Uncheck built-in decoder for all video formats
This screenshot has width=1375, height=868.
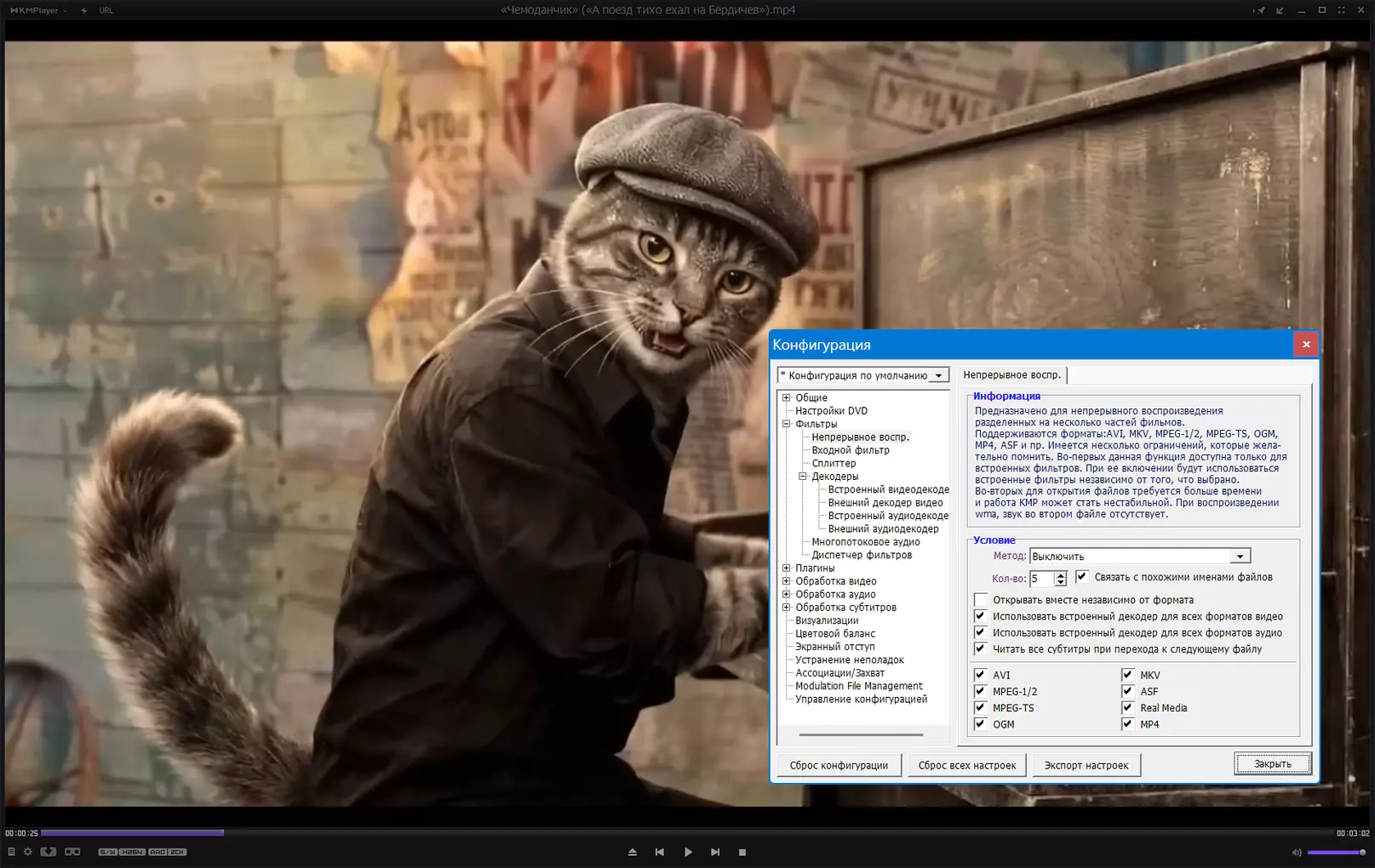tap(981, 616)
